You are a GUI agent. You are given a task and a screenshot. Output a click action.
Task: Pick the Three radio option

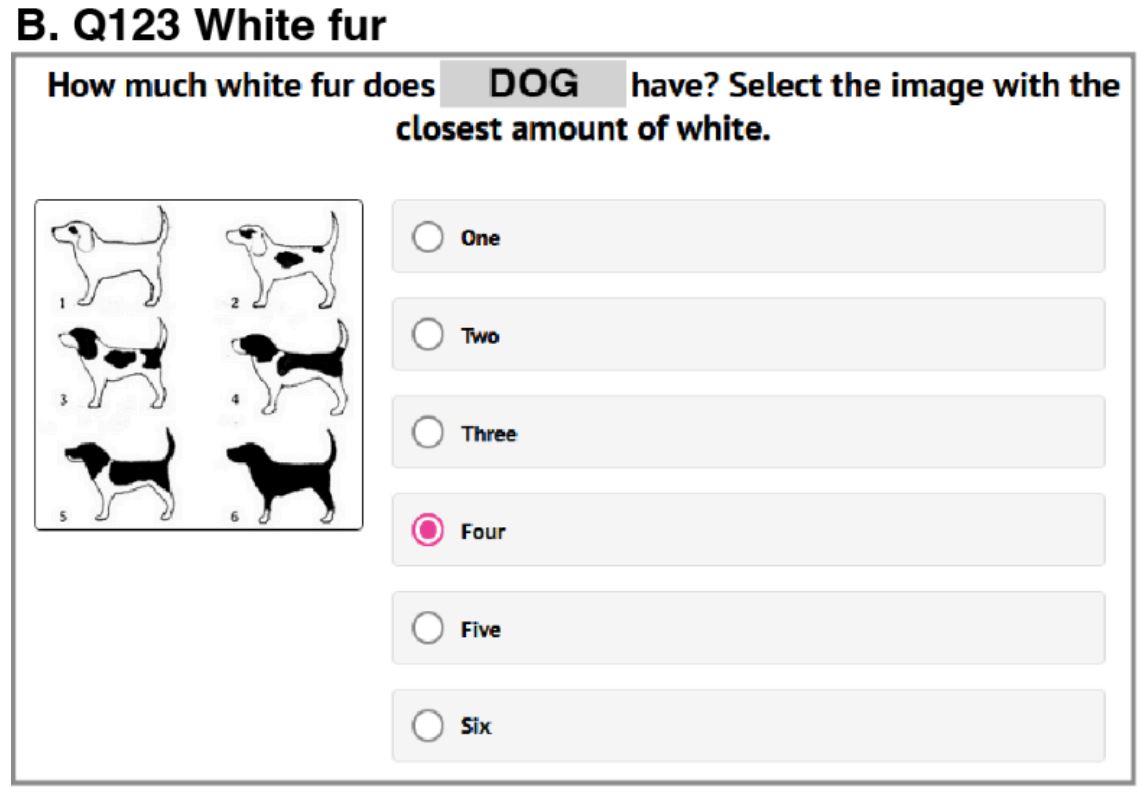428,433
